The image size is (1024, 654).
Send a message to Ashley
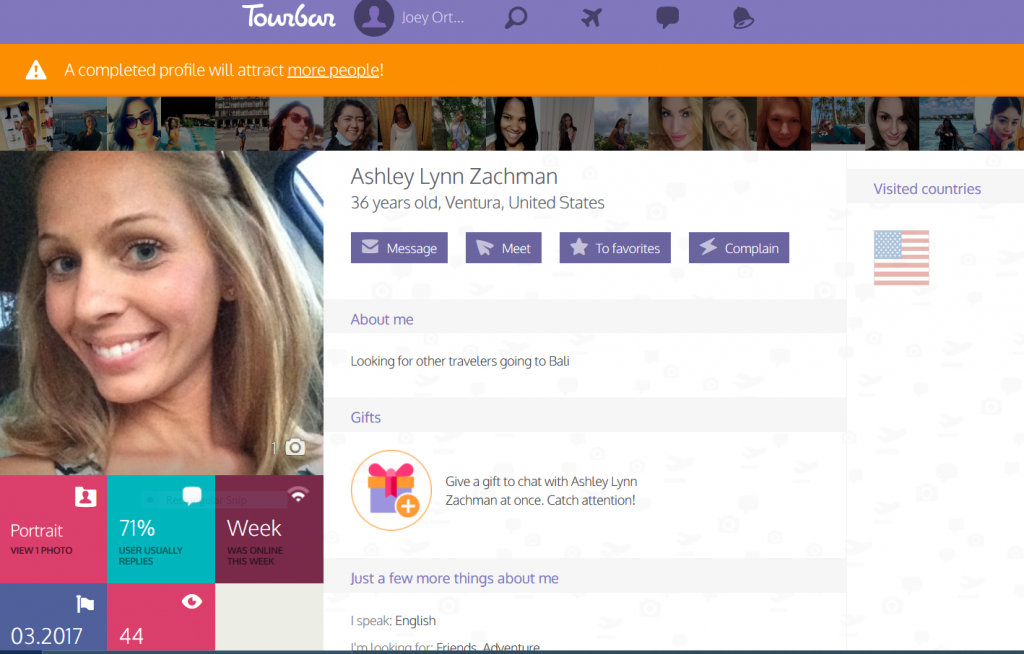click(399, 248)
